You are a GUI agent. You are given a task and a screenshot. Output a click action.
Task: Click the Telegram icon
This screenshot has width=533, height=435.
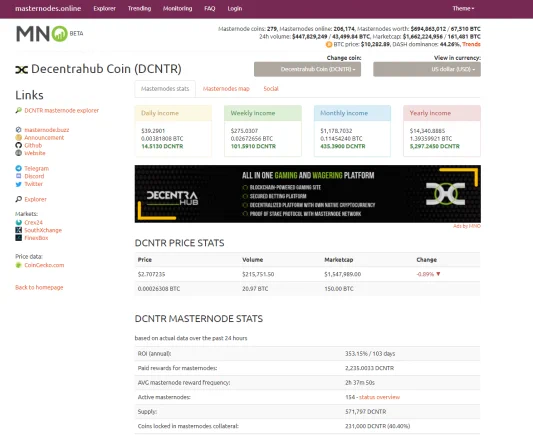click(18, 168)
